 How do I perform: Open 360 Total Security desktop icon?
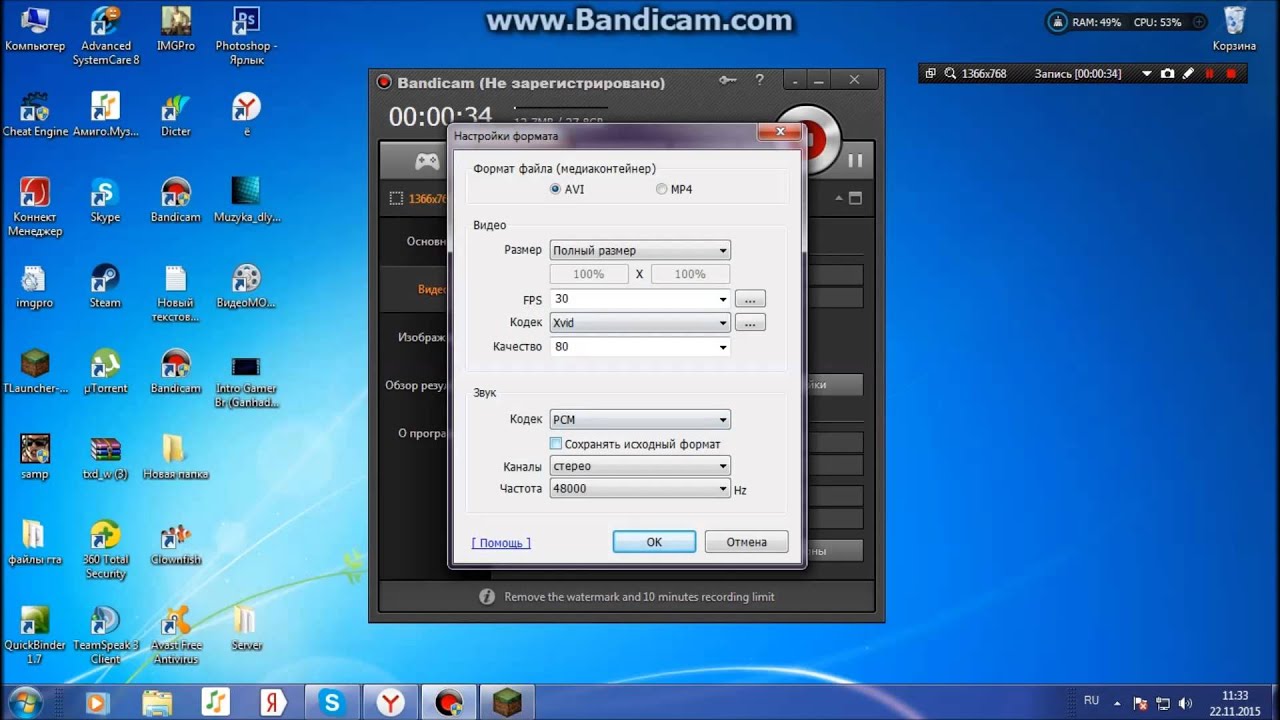(x=105, y=549)
